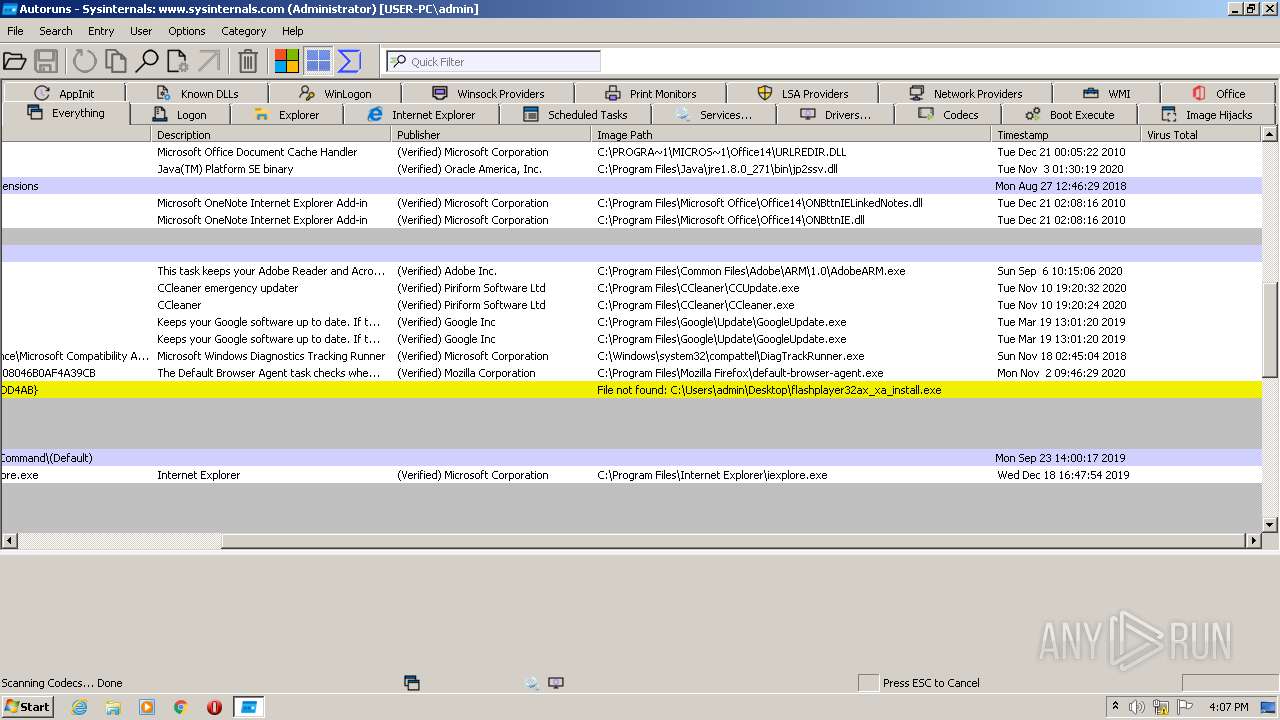The width and height of the screenshot is (1280, 720).
Task: Sort by the Publisher column header
Action: [x=491, y=134]
